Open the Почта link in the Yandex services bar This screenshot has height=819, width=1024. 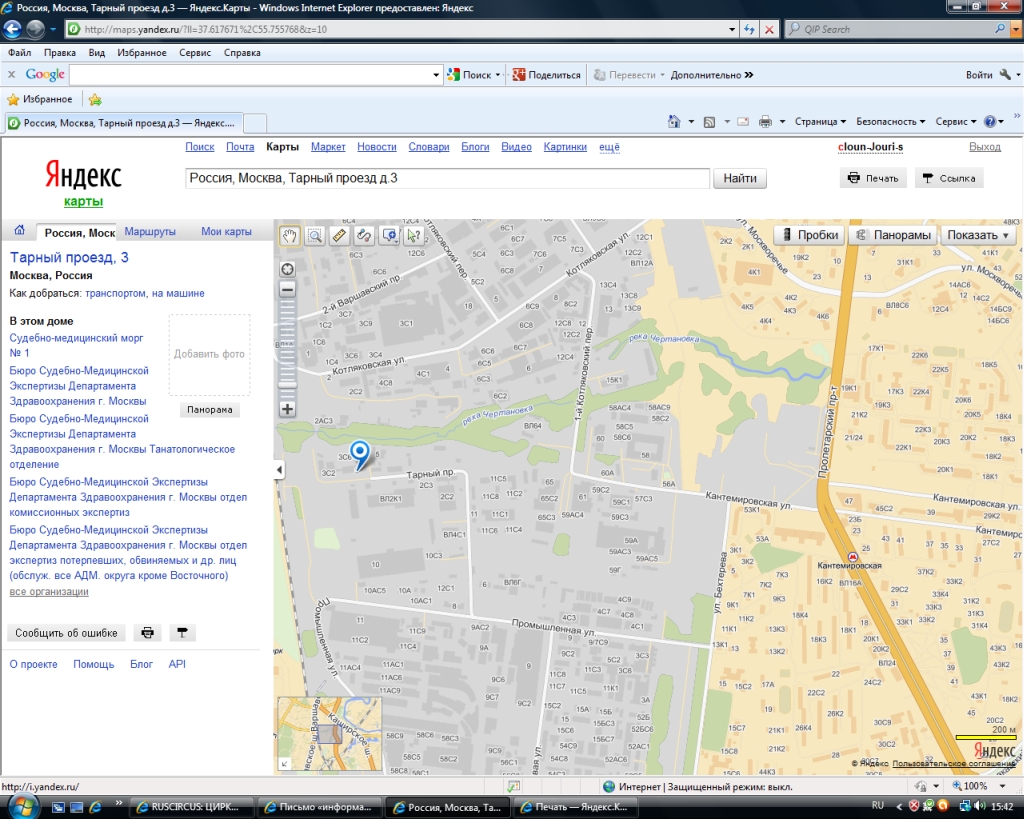[x=240, y=147]
